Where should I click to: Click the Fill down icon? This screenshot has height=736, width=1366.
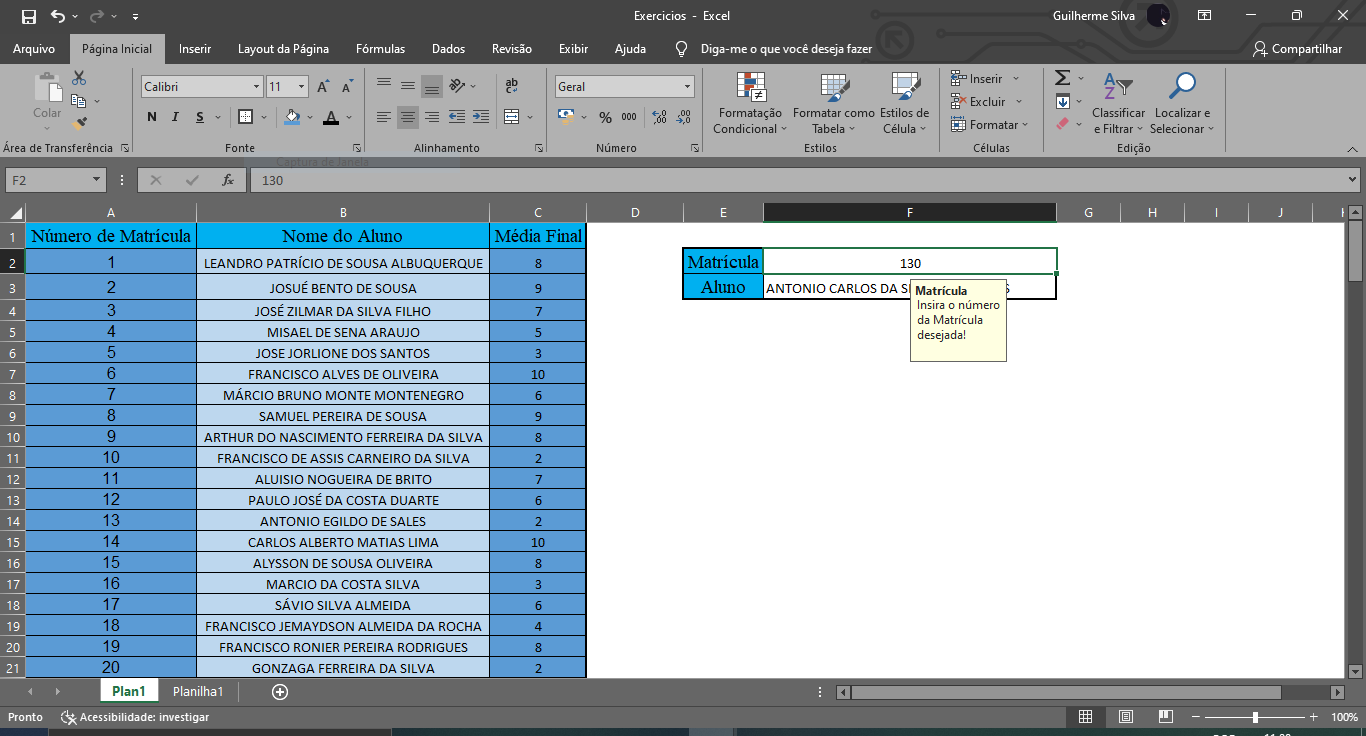coord(1063,101)
